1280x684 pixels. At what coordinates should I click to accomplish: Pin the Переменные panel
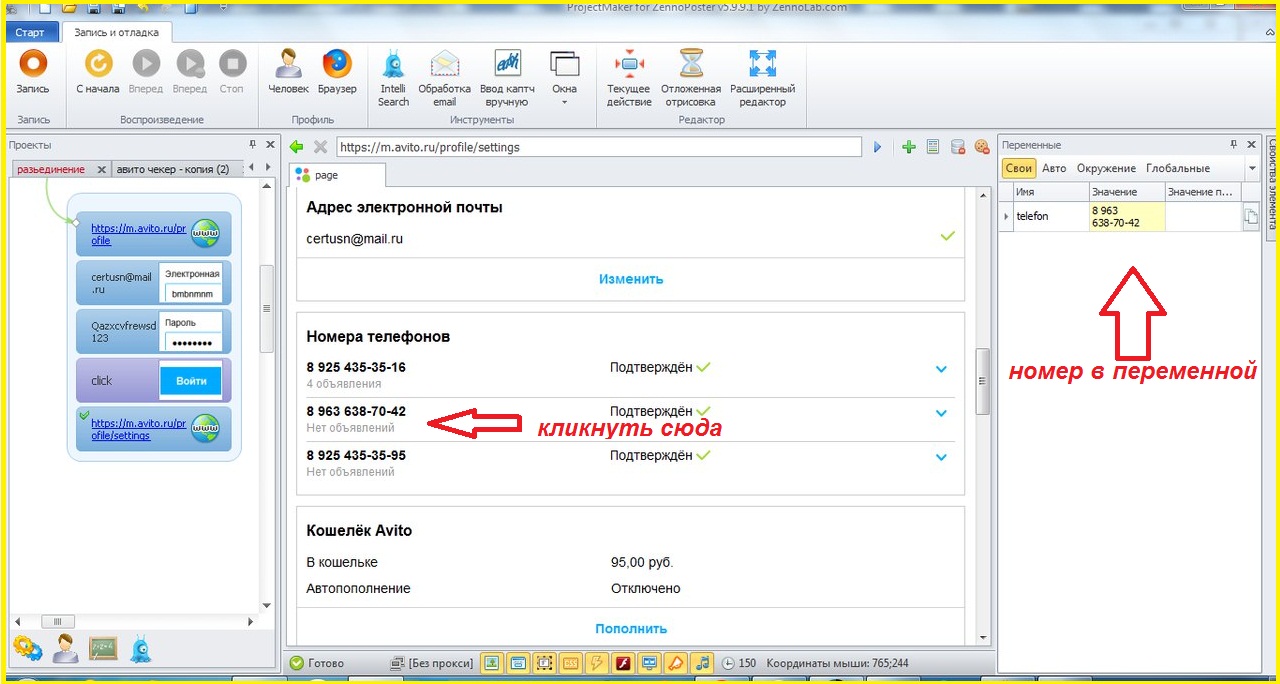(1233, 145)
